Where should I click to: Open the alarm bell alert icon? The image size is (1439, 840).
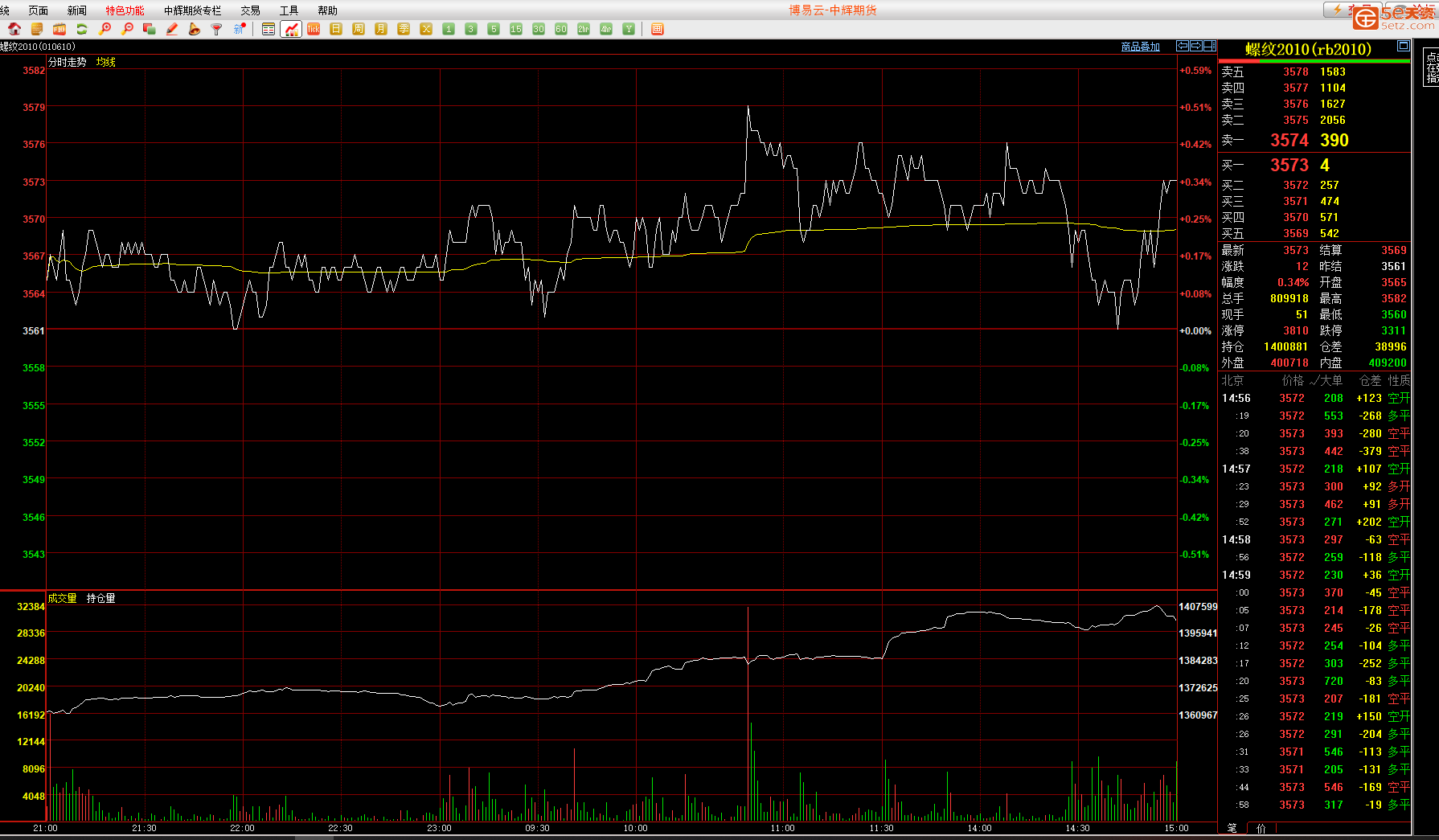coord(195,29)
